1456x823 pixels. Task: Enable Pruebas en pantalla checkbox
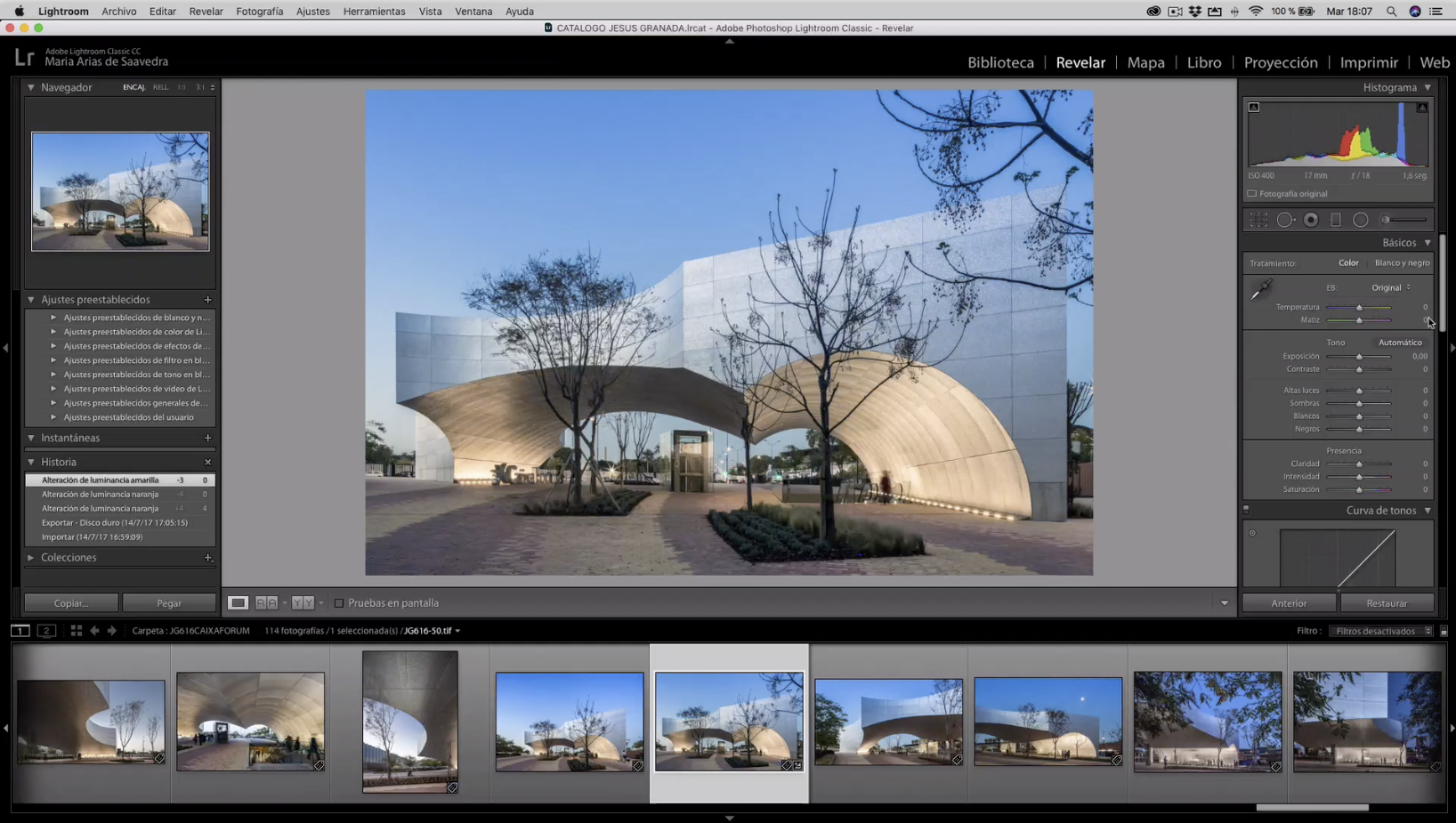point(339,603)
